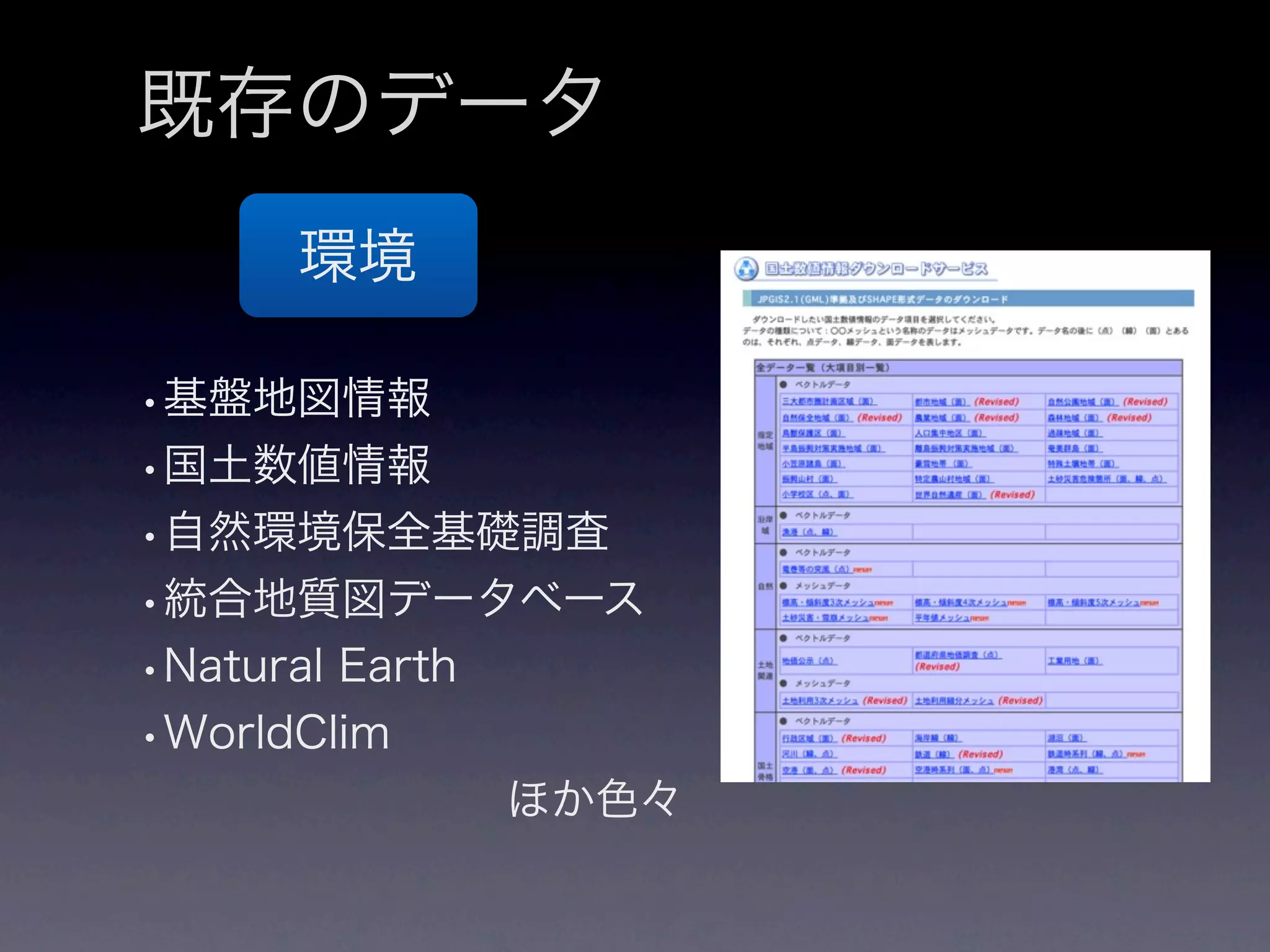Click the 全データ一覧(大項目別一覧) table header
1270x952 pixels.
click(x=968, y=368)
